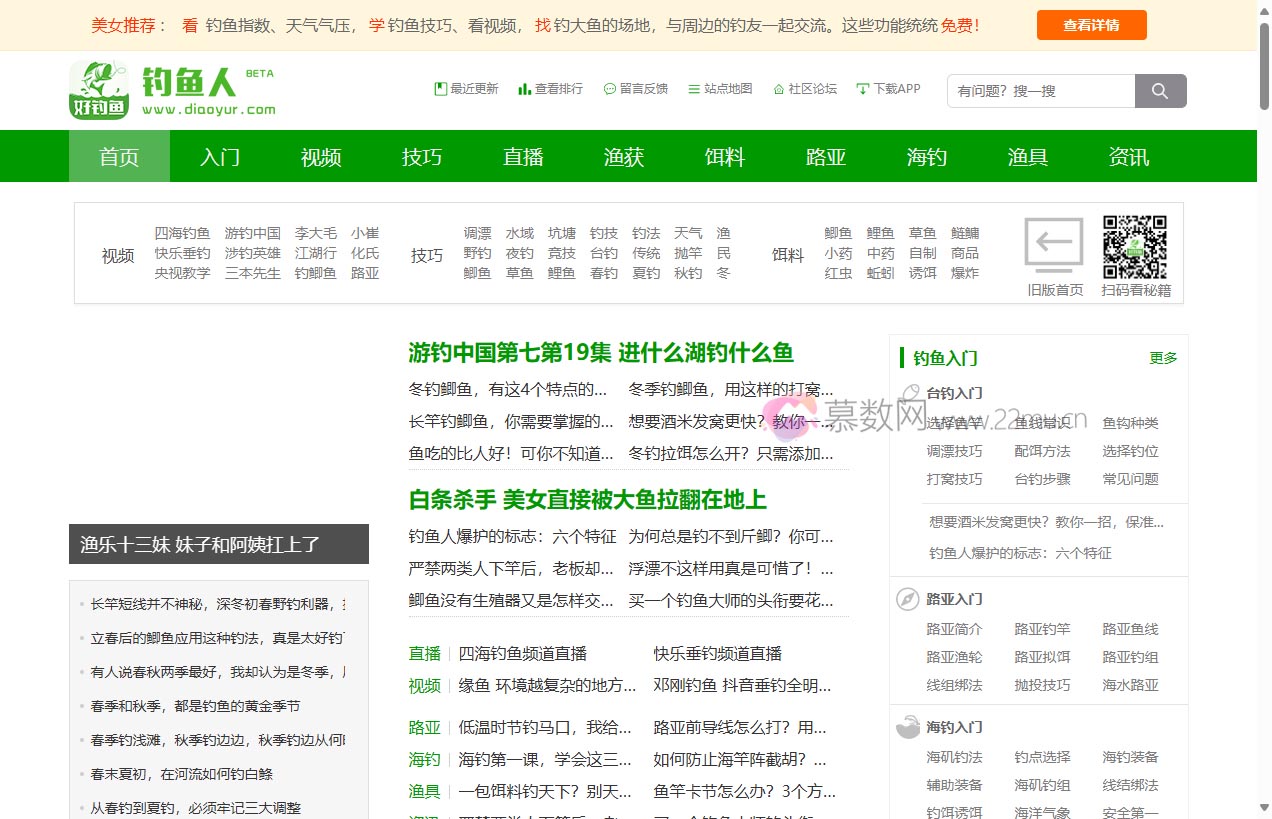Go to the 渔具 navigation tab

[x=1027, y=157]
